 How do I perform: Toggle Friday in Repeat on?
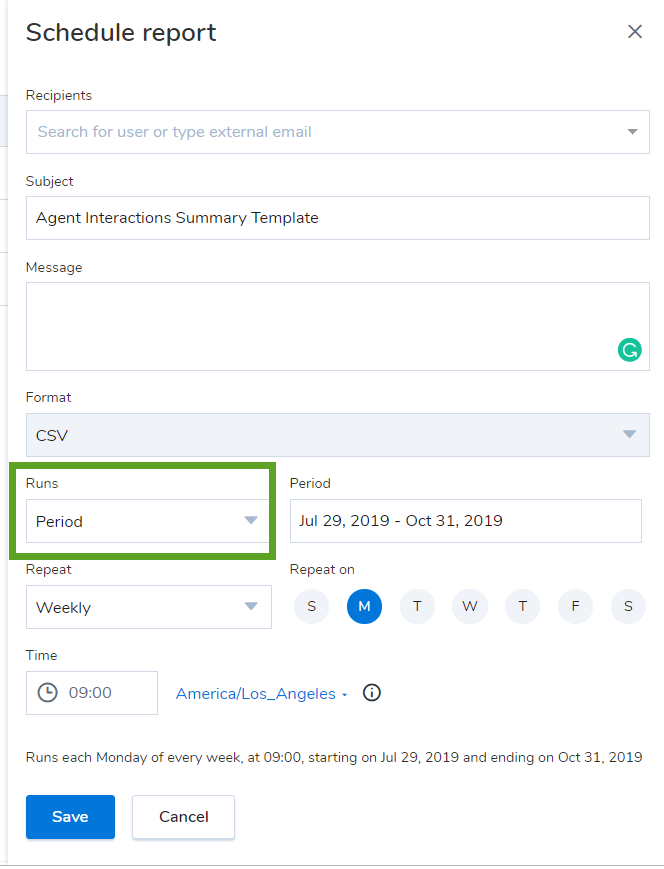[x=575, y=607]
